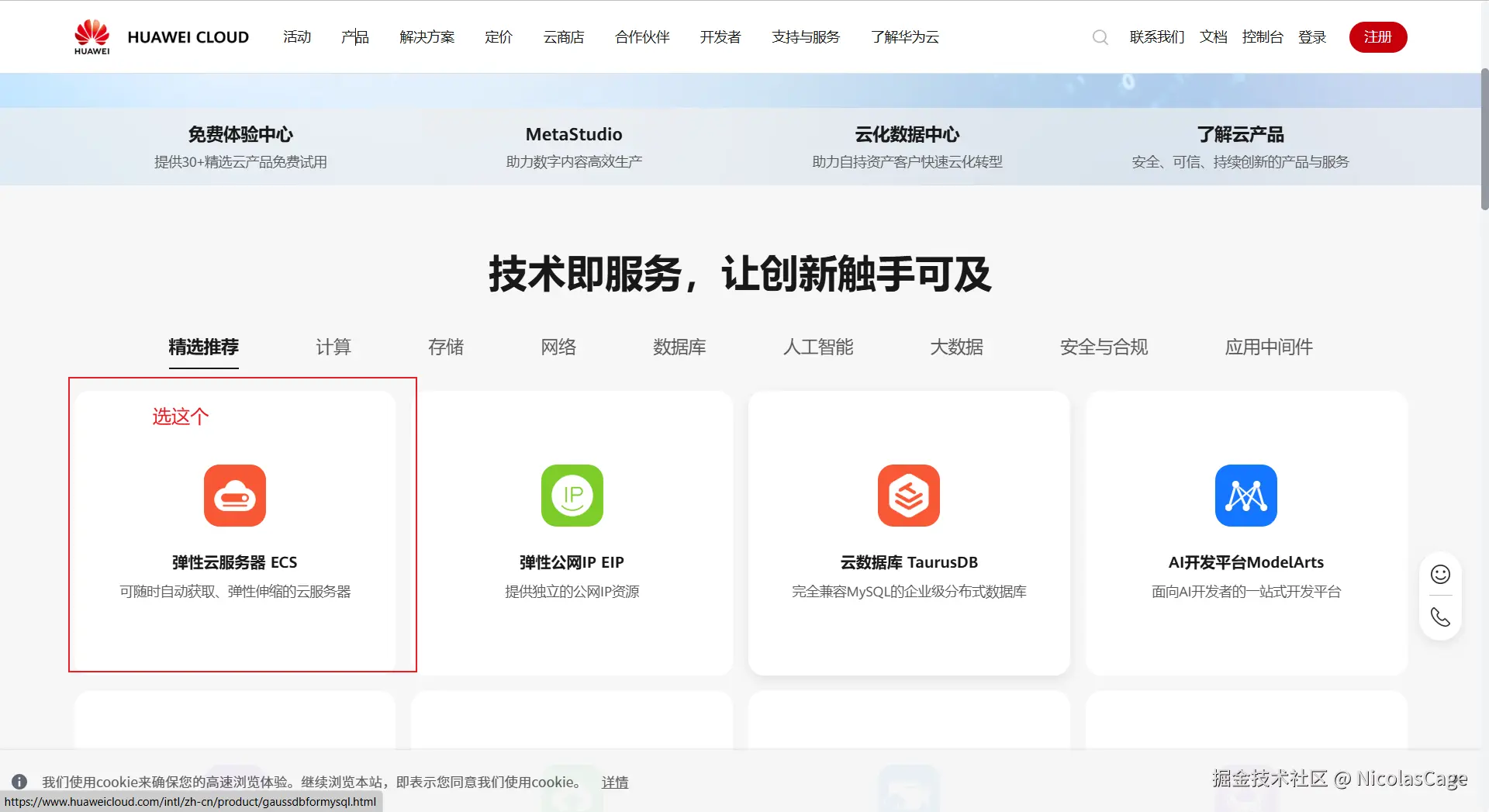Open the smiley feedback icon
The image size is (1489, 812).
tap(1440, 574)
